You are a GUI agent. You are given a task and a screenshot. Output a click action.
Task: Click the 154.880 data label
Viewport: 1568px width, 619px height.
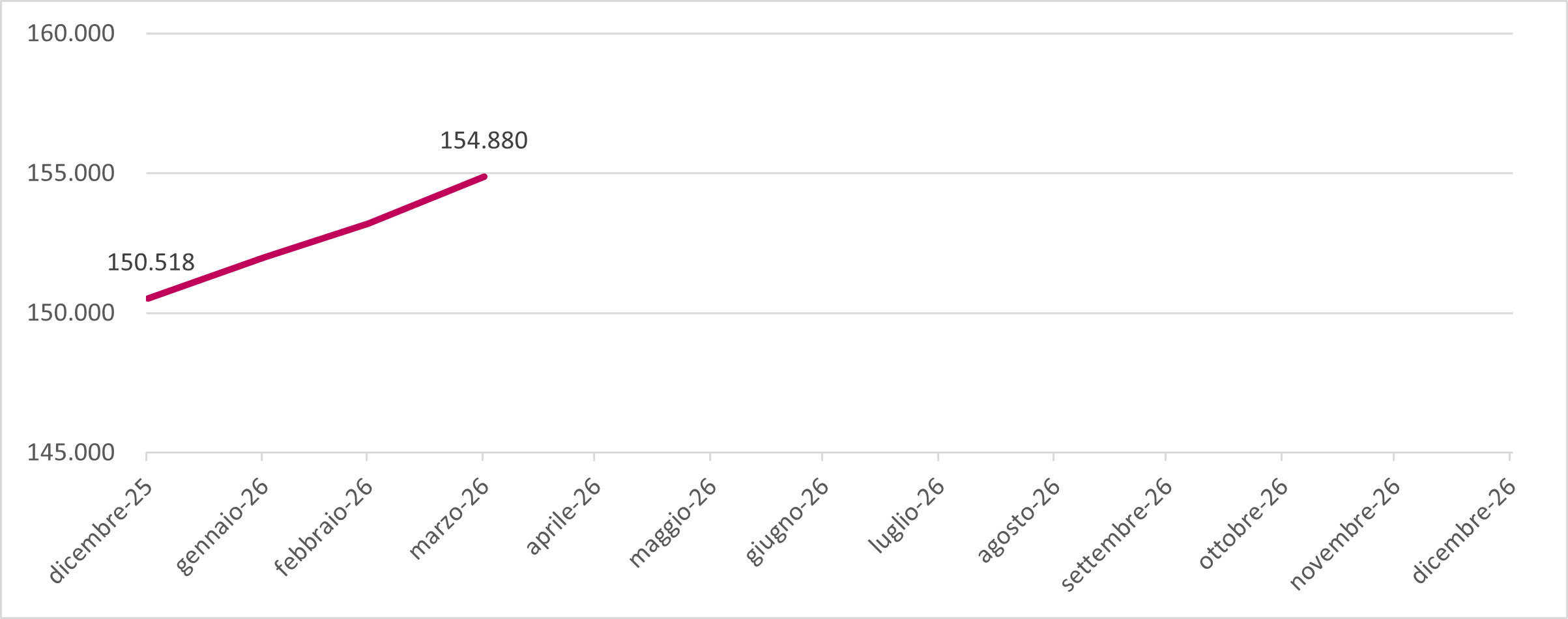pos(484,141)
